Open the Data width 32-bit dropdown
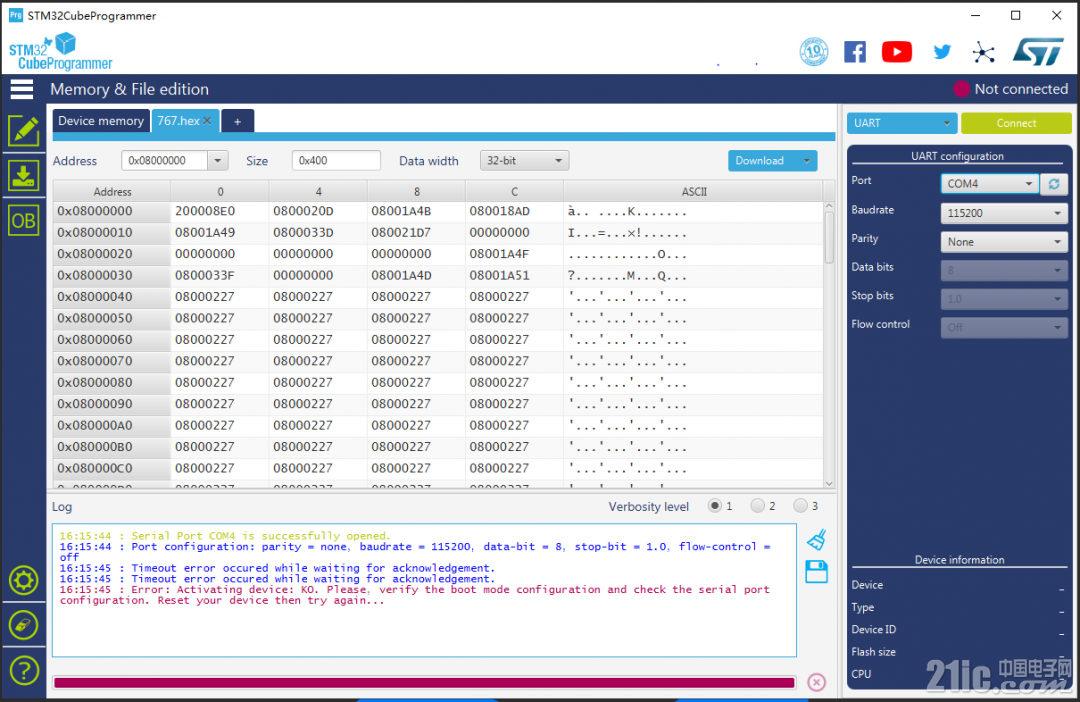1080x702 pixels. click(524, 161)
